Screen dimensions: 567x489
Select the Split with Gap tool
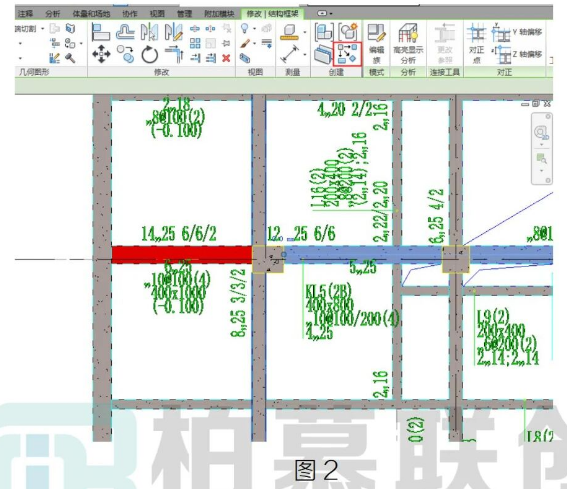pos(210,28)
